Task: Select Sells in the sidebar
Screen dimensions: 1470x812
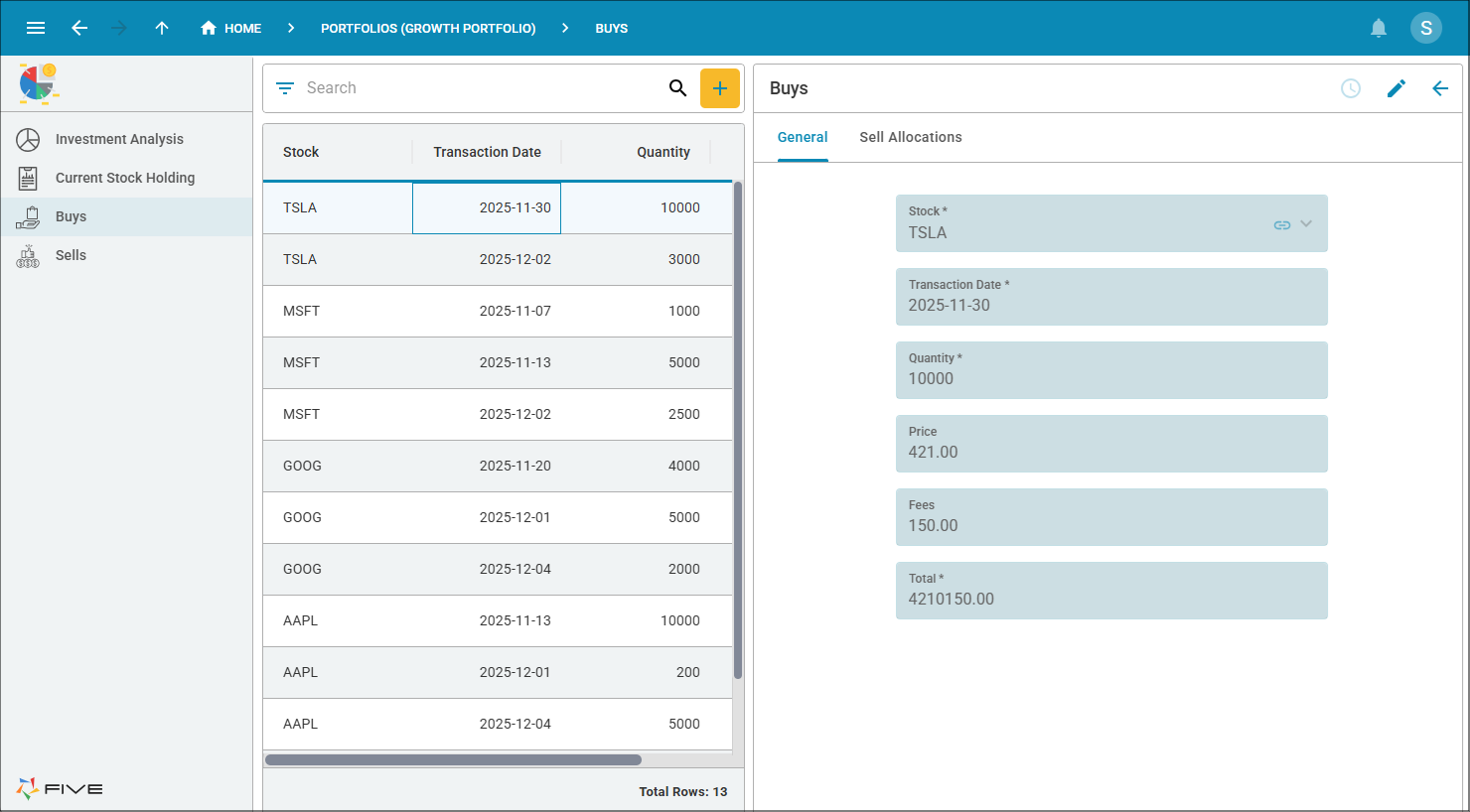Action: pos(126,255)
